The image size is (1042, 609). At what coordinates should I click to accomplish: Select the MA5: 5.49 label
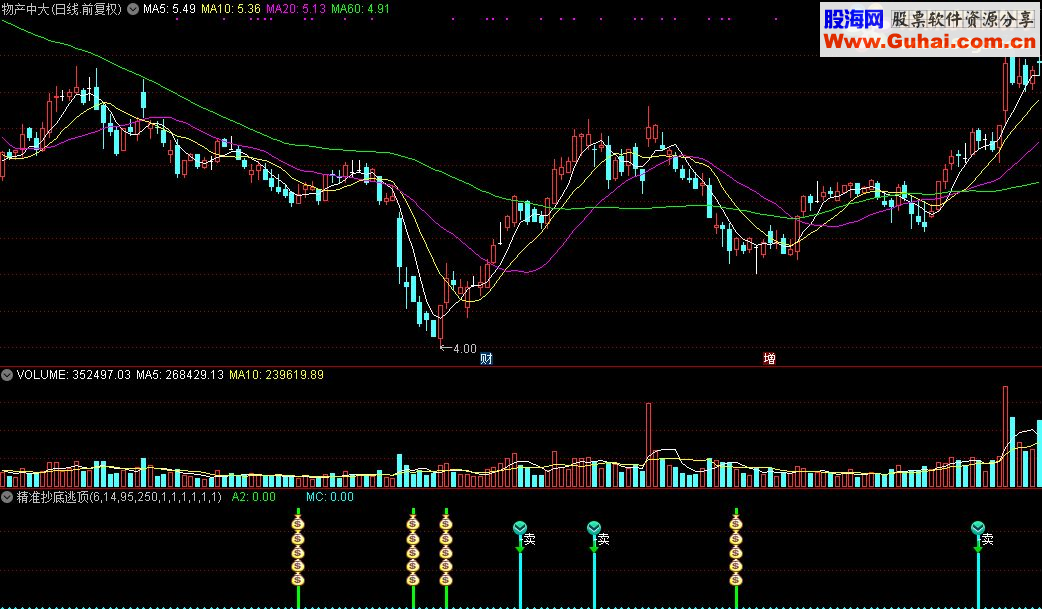[x=169, y=9]
